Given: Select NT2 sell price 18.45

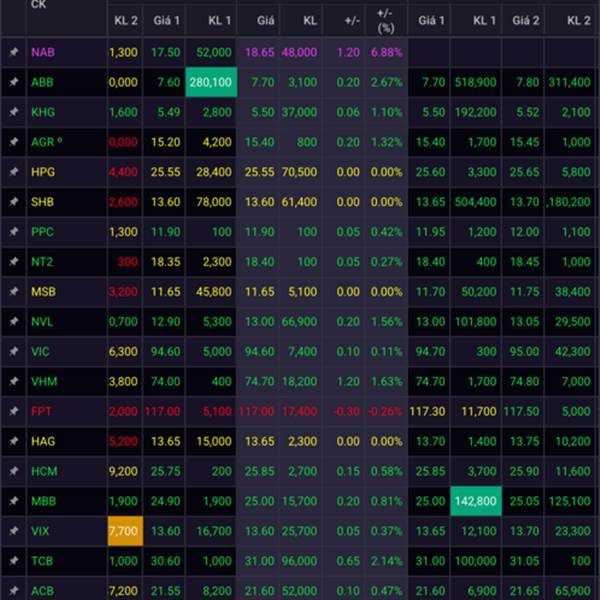Looking at the screenshot, I should coord(524,262).
